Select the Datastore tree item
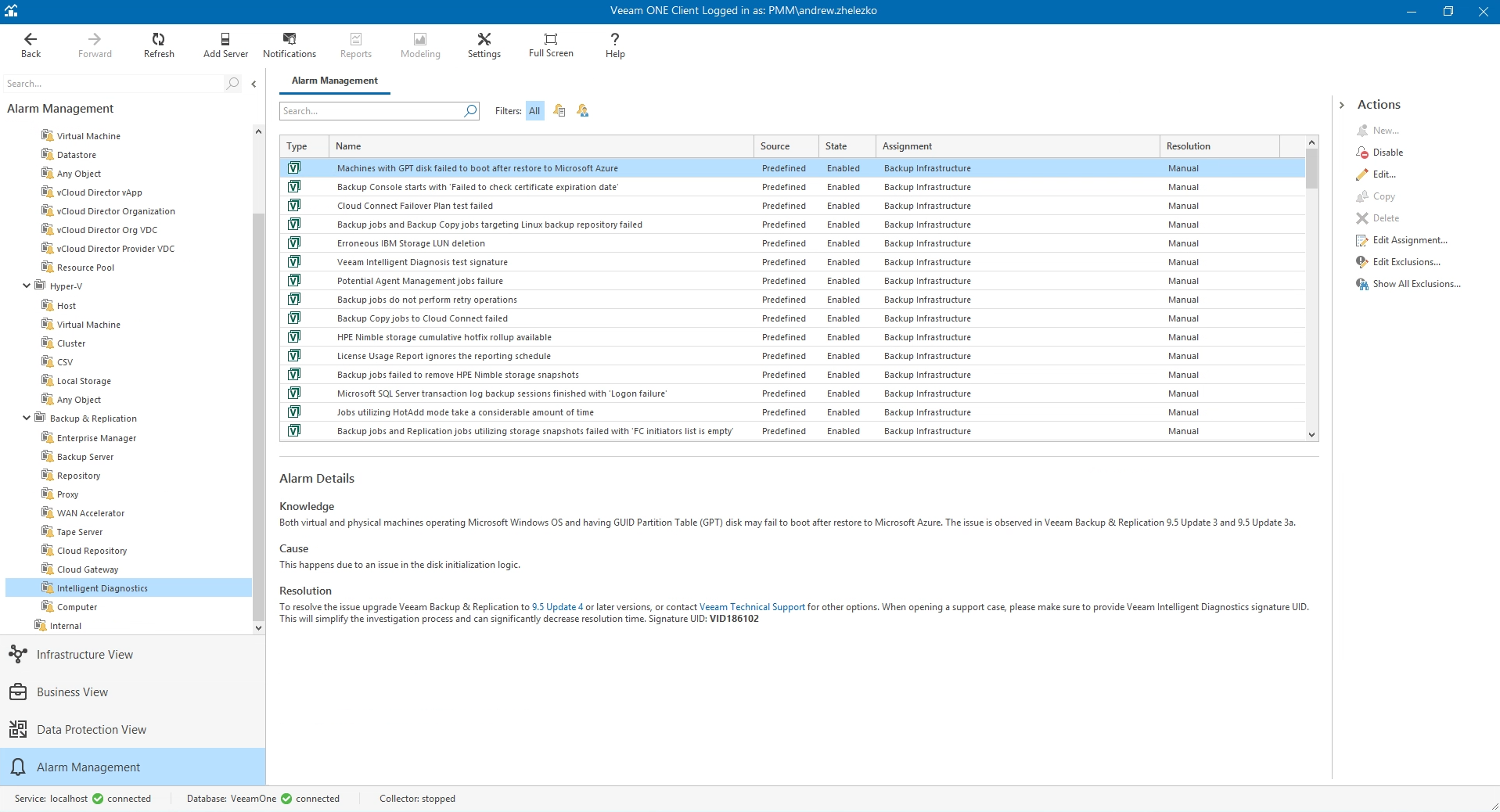This screenshot has height=812, width=1500. [x=76, y=155]
